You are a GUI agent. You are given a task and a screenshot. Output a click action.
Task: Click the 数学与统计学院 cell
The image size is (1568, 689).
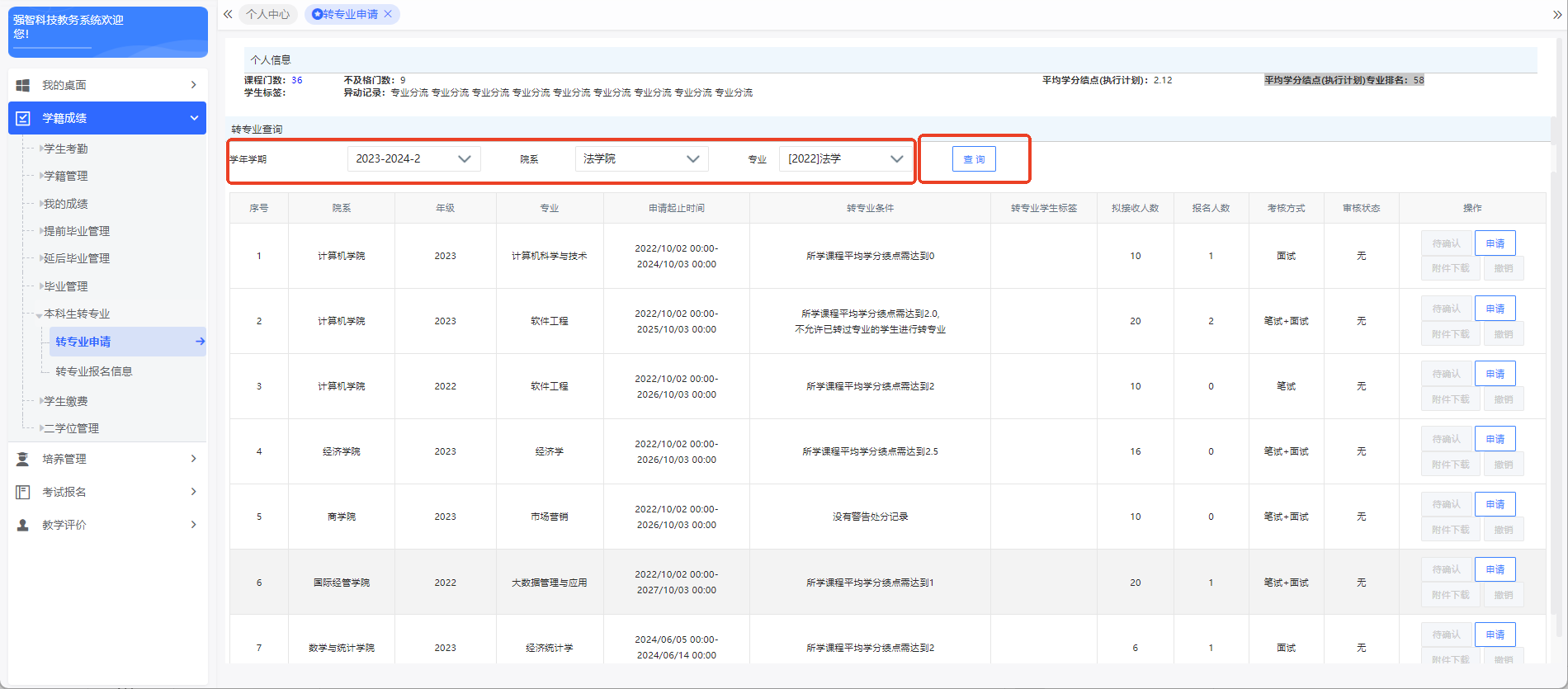pos(341,648)
